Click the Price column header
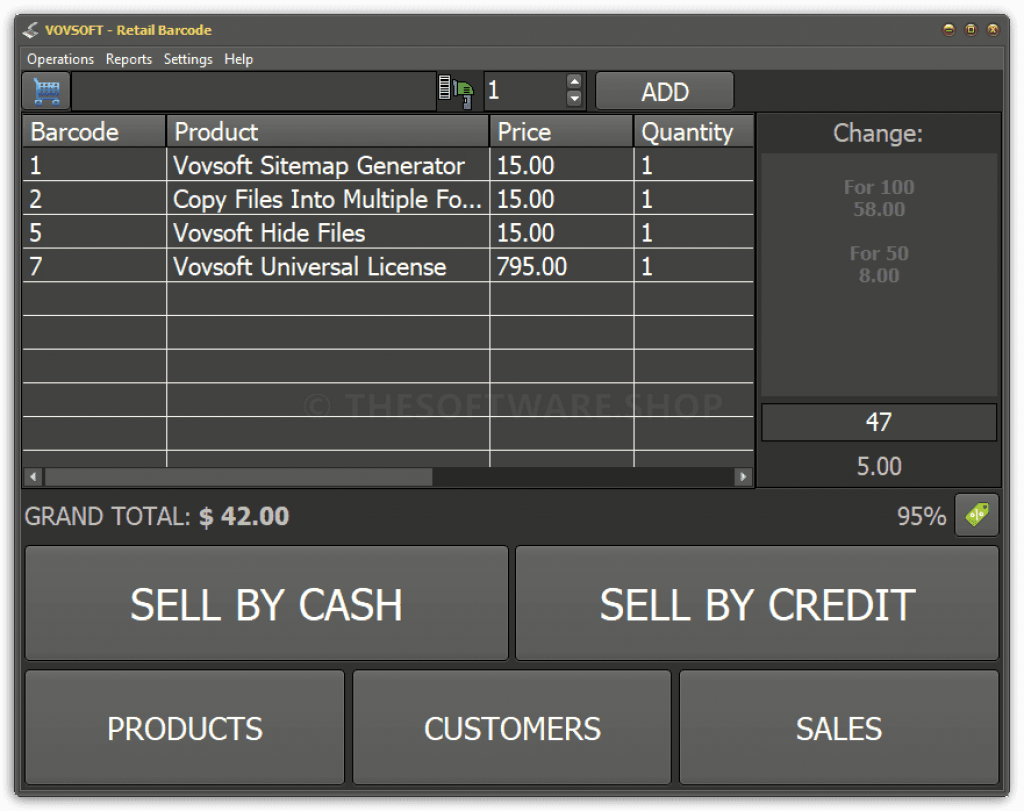This screenshot has height=811, width=1024. pyautogui.click(x=561, y=132)
